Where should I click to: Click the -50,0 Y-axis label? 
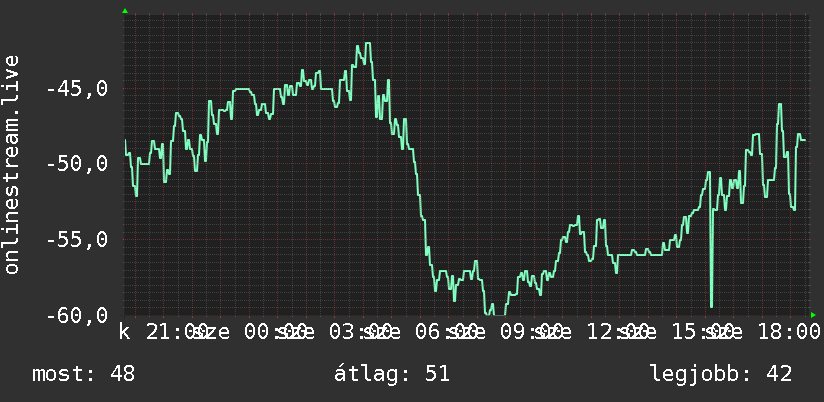(77, 164)
